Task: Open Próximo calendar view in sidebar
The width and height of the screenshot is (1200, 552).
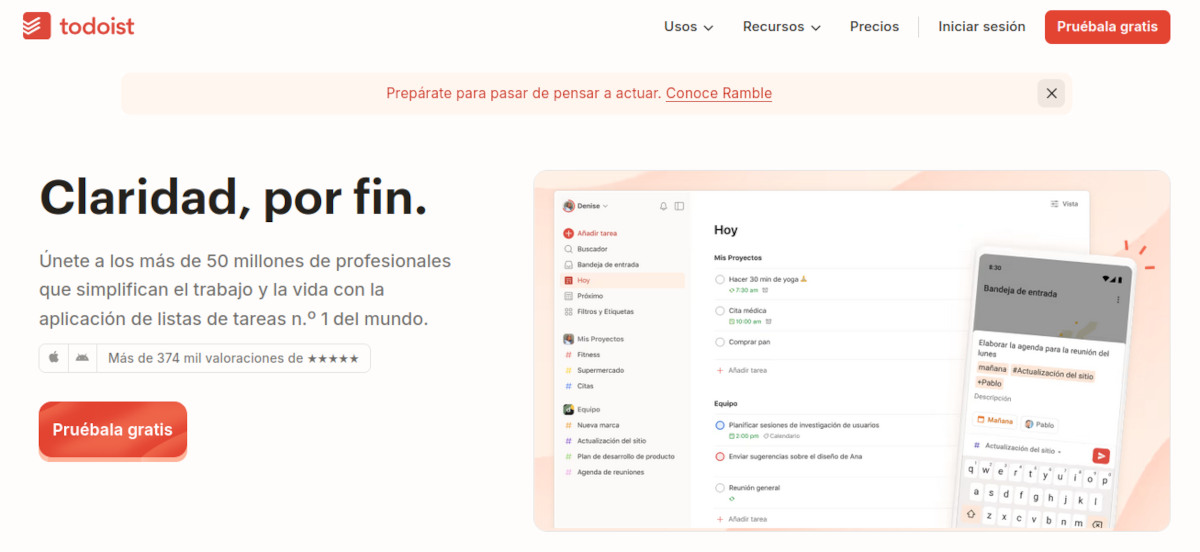Action: pos(585,296)
